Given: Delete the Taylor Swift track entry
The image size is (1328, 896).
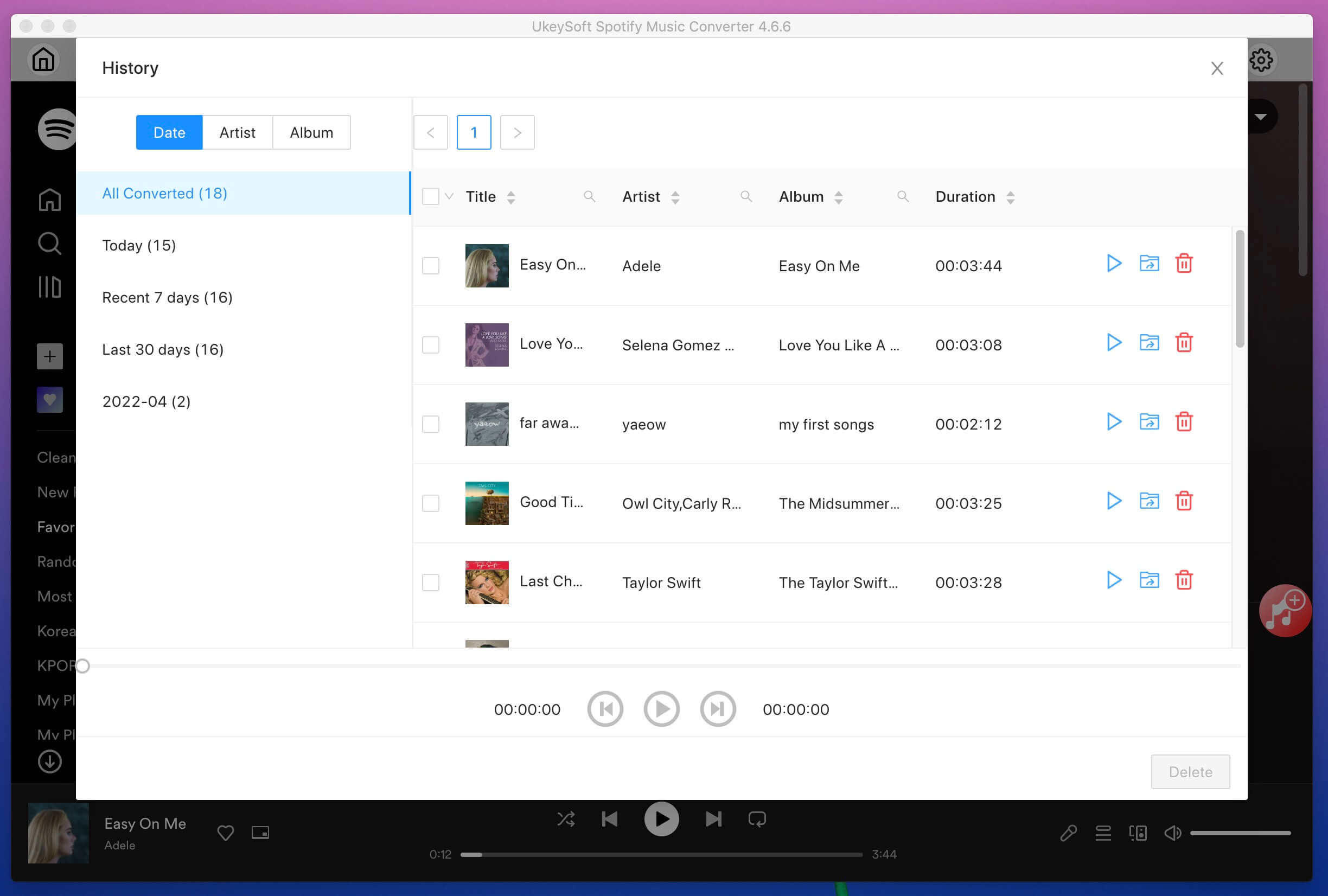Looking at the screenshot, I should coord(1184,580).
